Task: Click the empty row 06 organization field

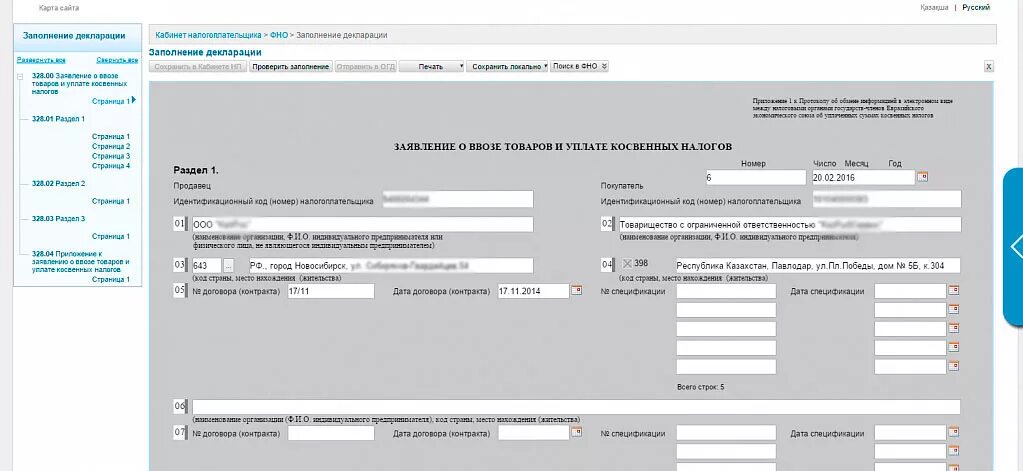Action: (x=575, y=406)
